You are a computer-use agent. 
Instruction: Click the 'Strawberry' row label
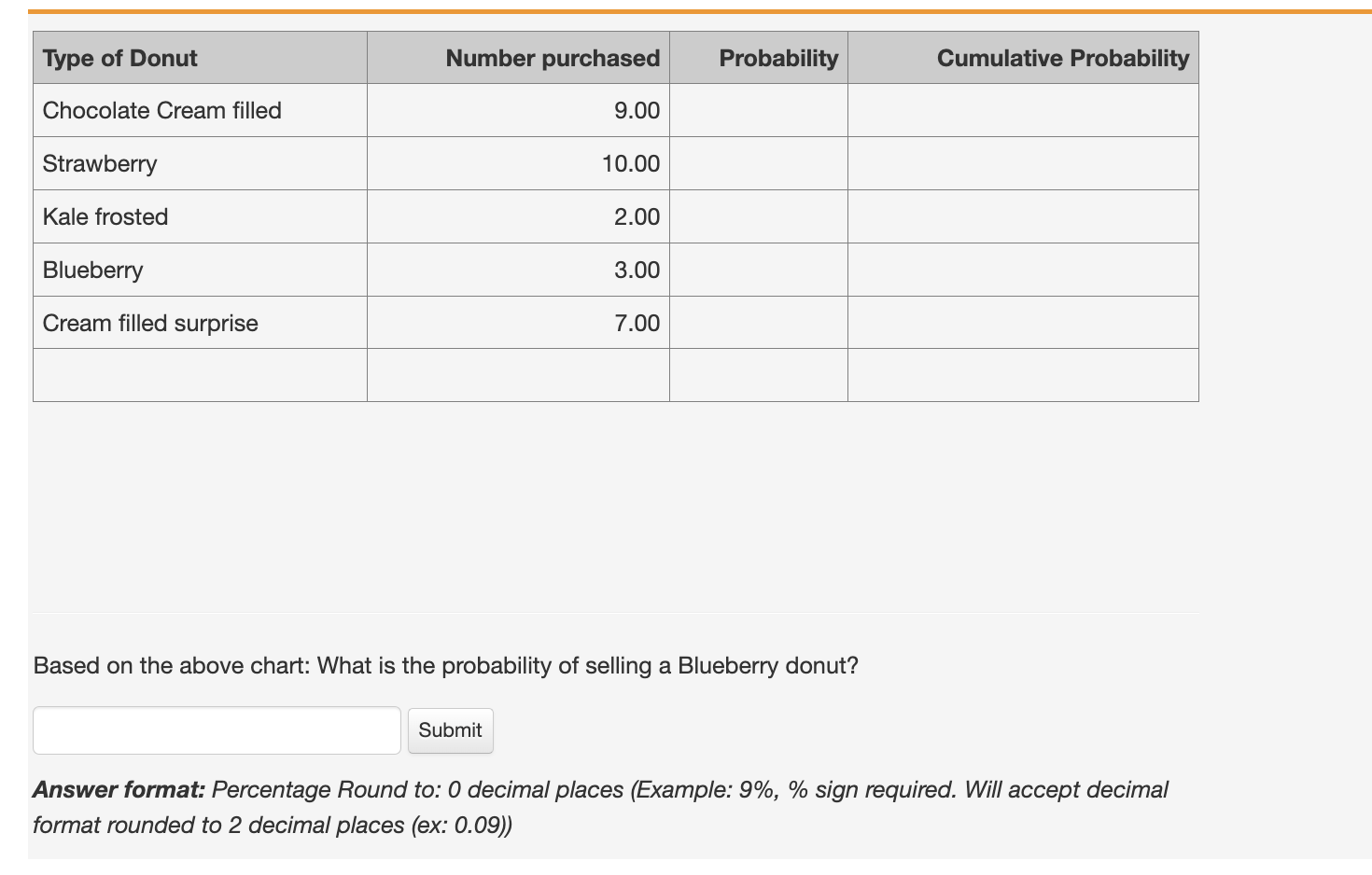tap(100, 163)
